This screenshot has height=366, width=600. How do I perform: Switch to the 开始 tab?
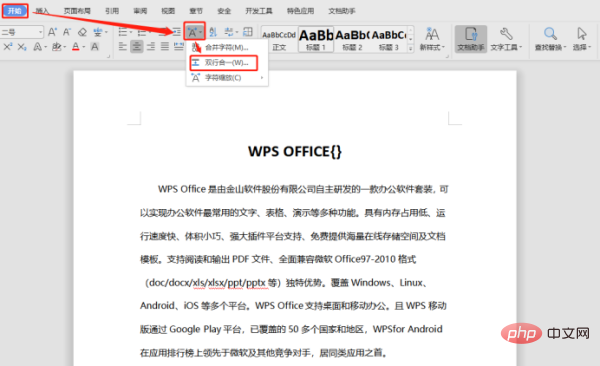(15, 11)
